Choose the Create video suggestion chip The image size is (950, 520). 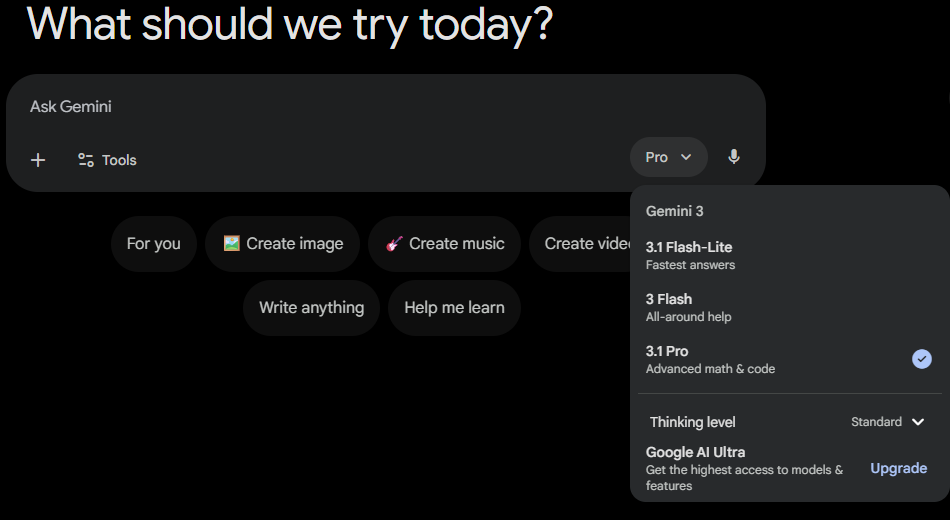580,244
